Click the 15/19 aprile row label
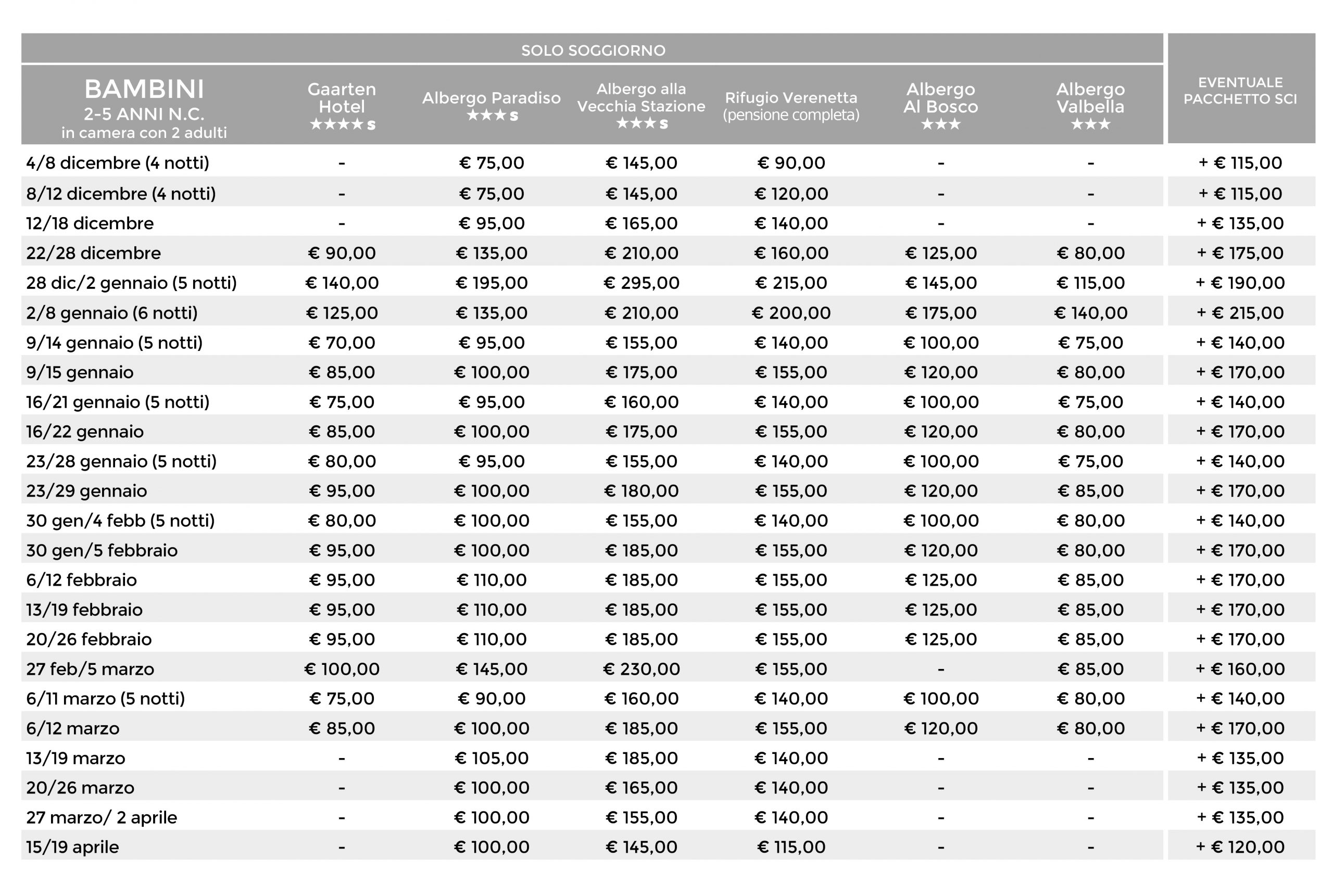 click(x=72, y=847)
